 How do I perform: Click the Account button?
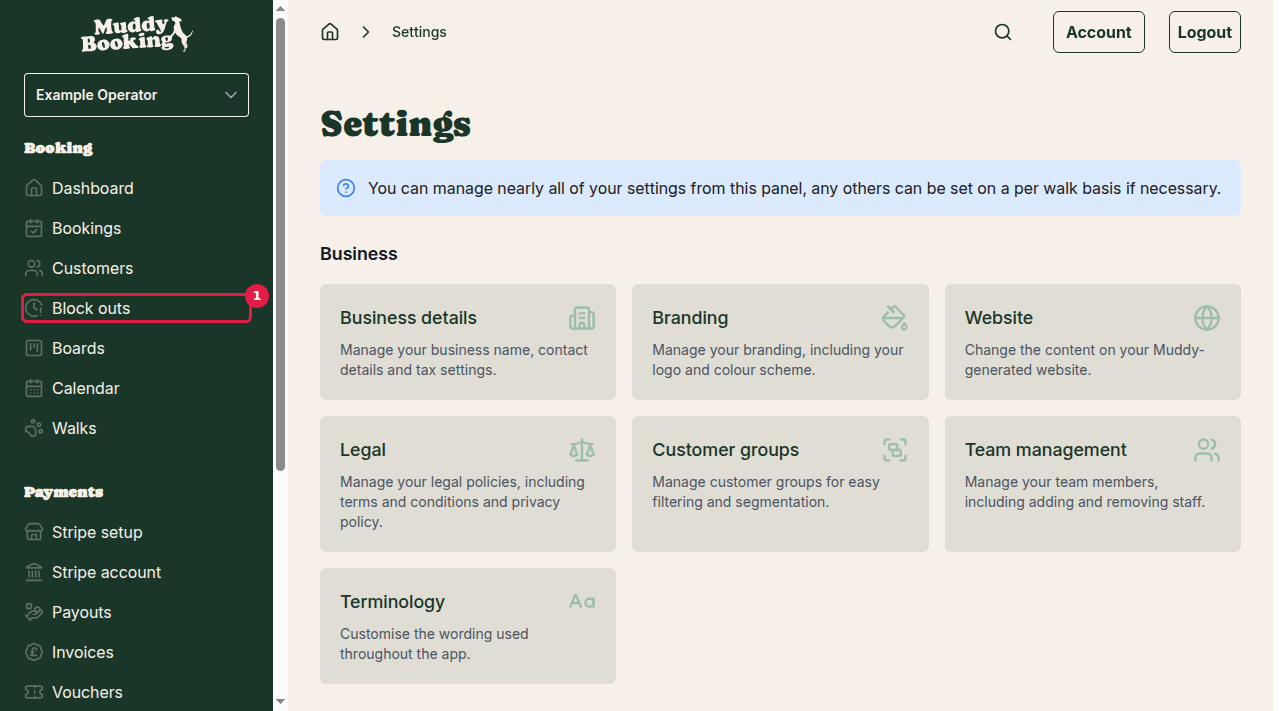coord(1098,31)
